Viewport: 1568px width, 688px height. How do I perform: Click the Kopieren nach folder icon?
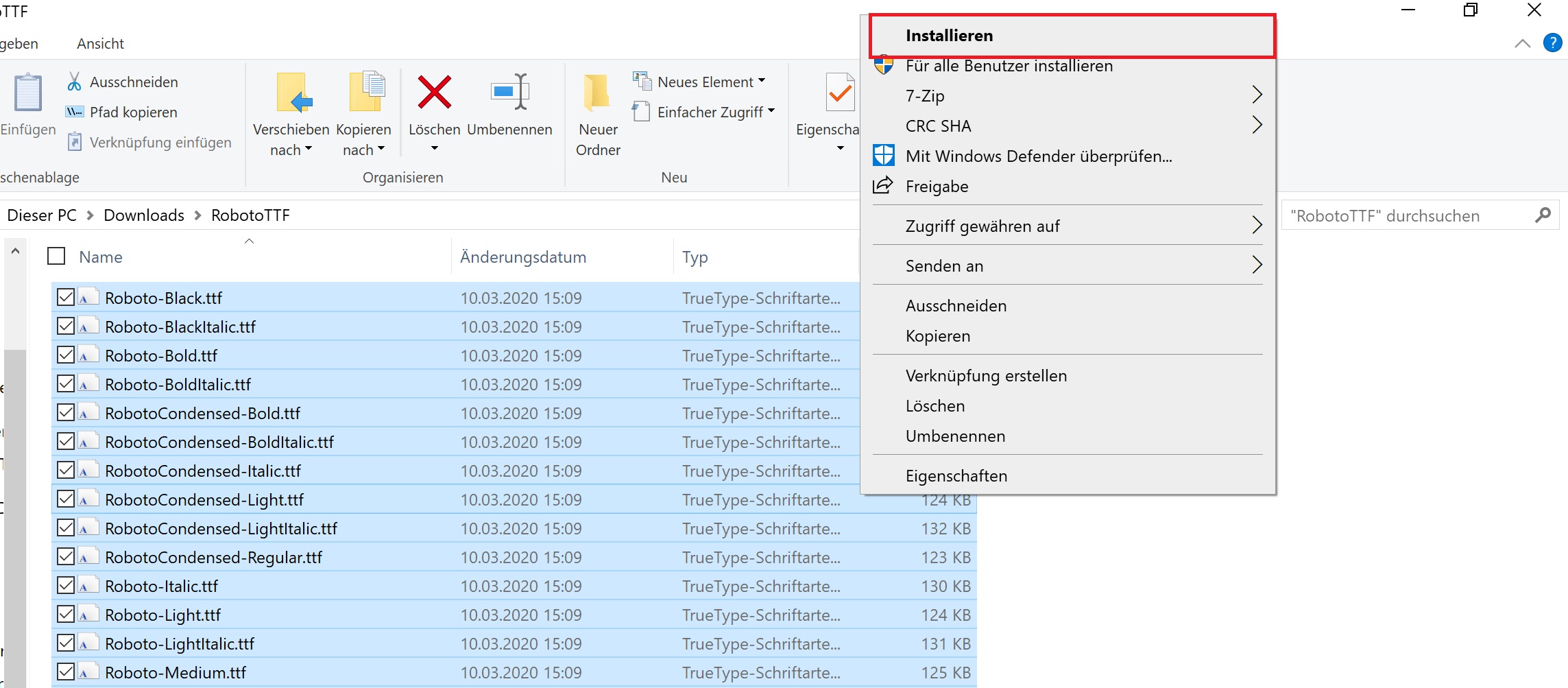pyautogui.click(x=366, y=92)
